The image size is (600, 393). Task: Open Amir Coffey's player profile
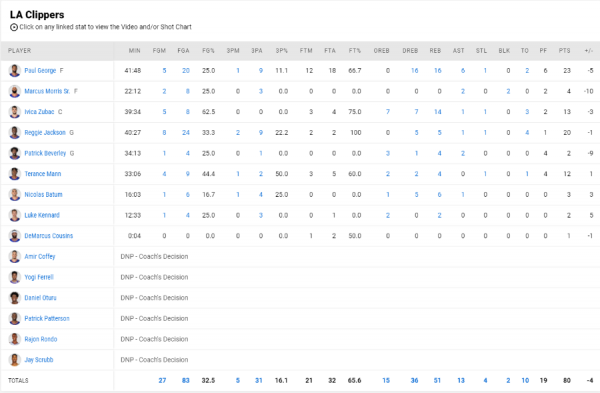pos(40,256)
